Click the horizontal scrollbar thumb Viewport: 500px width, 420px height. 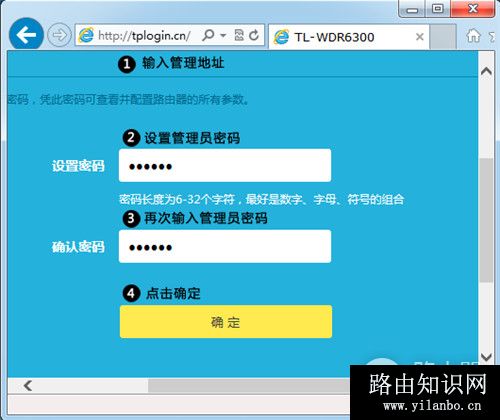tap(249, 386)
